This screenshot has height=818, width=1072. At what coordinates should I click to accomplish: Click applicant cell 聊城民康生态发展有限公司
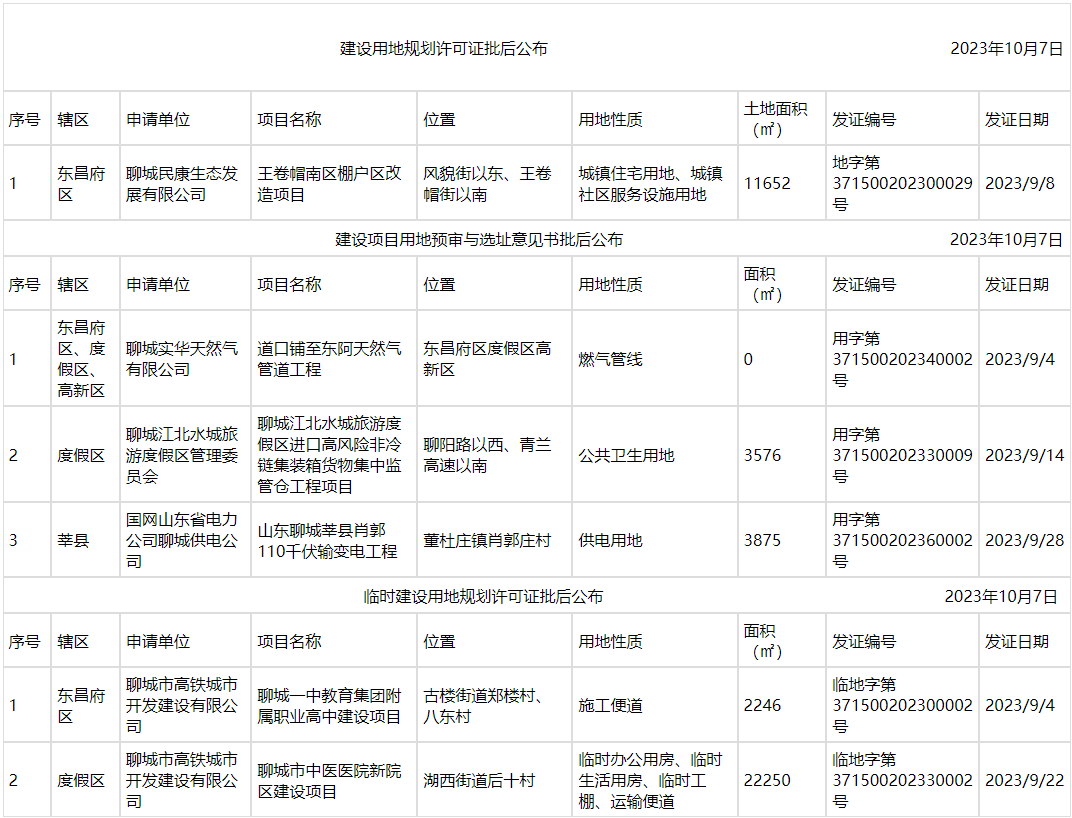point(182,184)
